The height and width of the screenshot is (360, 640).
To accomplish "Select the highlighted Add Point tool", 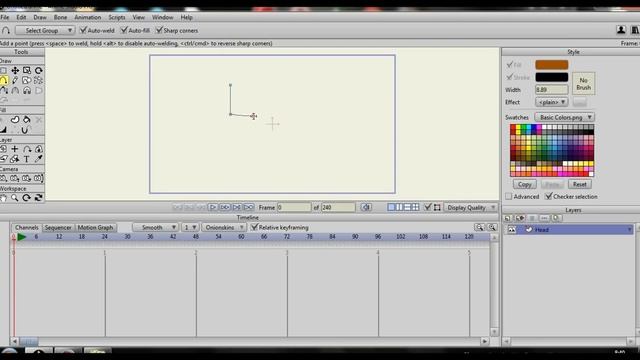I will coord(4,80).
